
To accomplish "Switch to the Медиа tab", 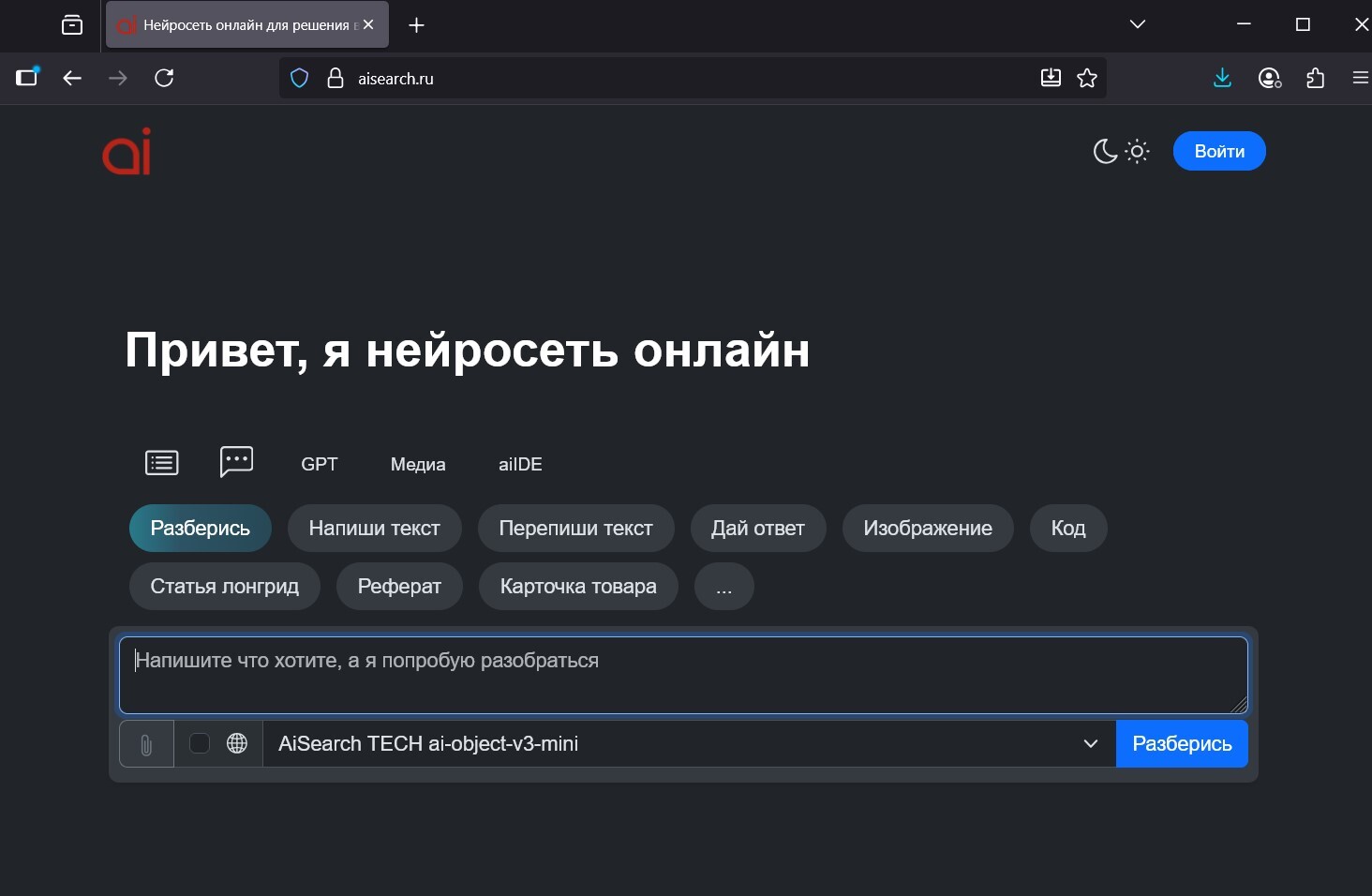I will [x=418, y=464].
